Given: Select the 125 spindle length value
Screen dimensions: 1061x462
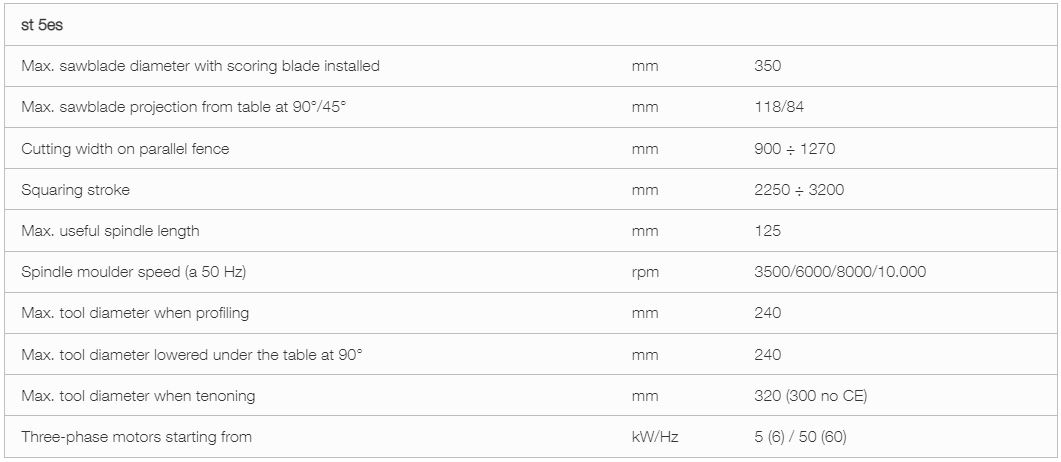Looking at the screenshot, I should pyautogui.click(x=767, y=231).
